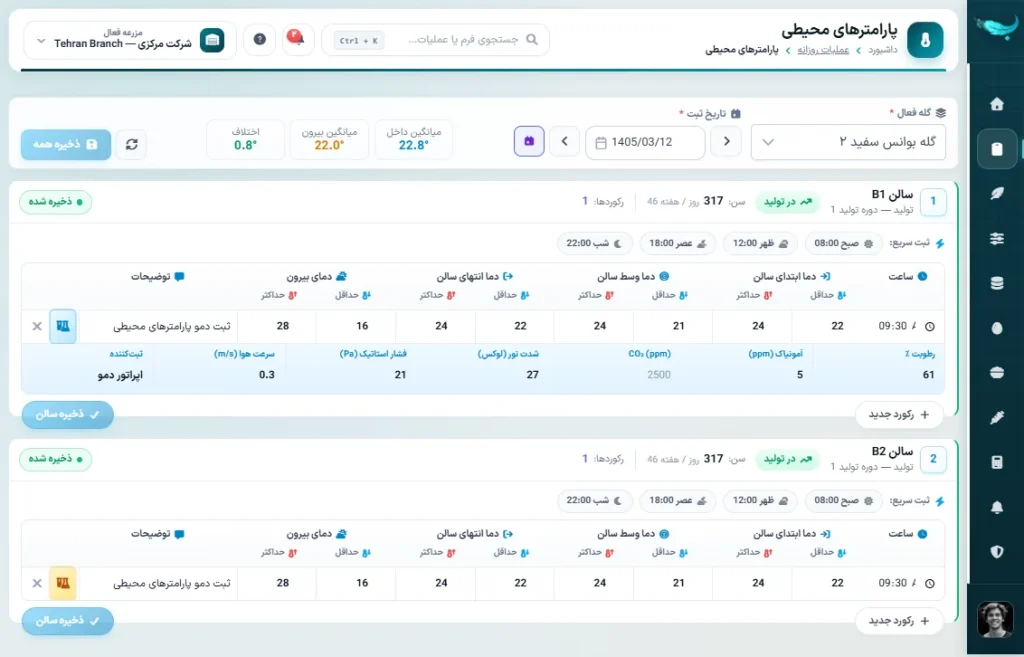Open the shield icon in sidebar
The image size is (1024, 657).
click(x=997, y=552)
